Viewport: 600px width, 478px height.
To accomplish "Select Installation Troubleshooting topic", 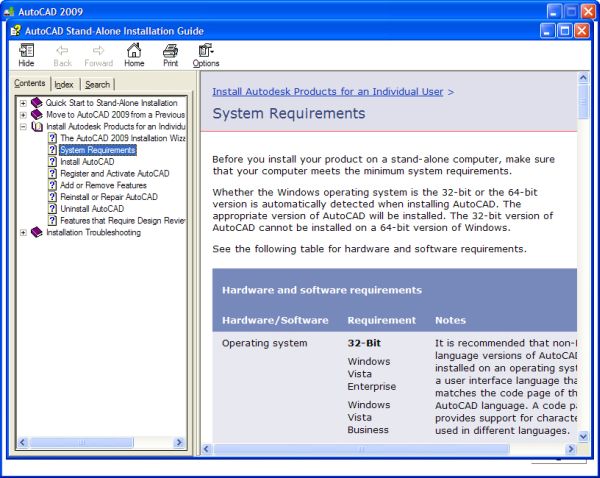I will point(93,232).
